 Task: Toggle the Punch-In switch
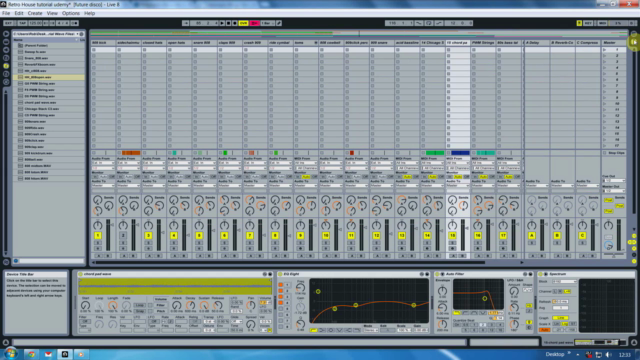pyautogui.click(x=419, y=23)
